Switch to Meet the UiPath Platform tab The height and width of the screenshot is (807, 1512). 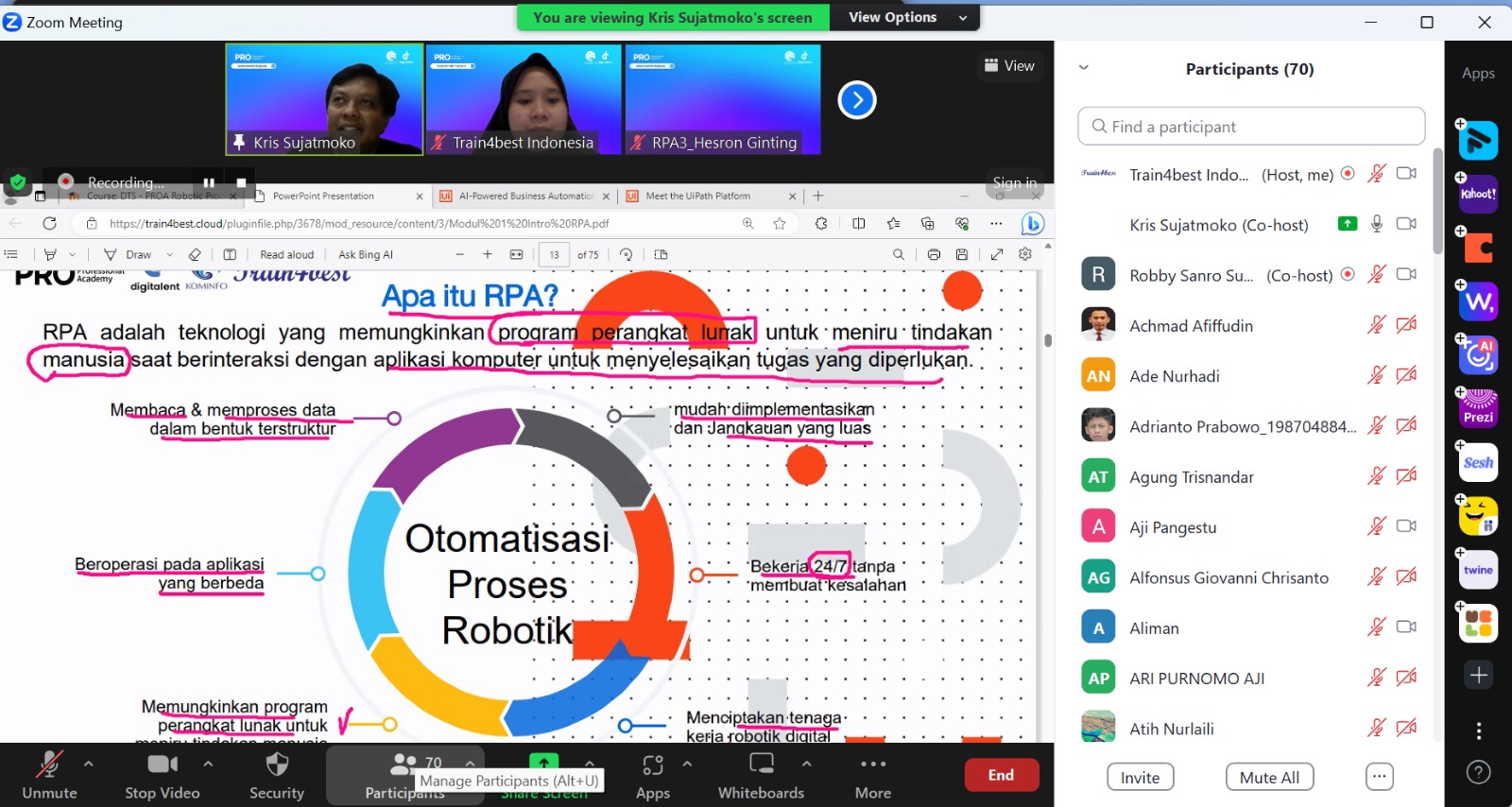tap(712, 196)
